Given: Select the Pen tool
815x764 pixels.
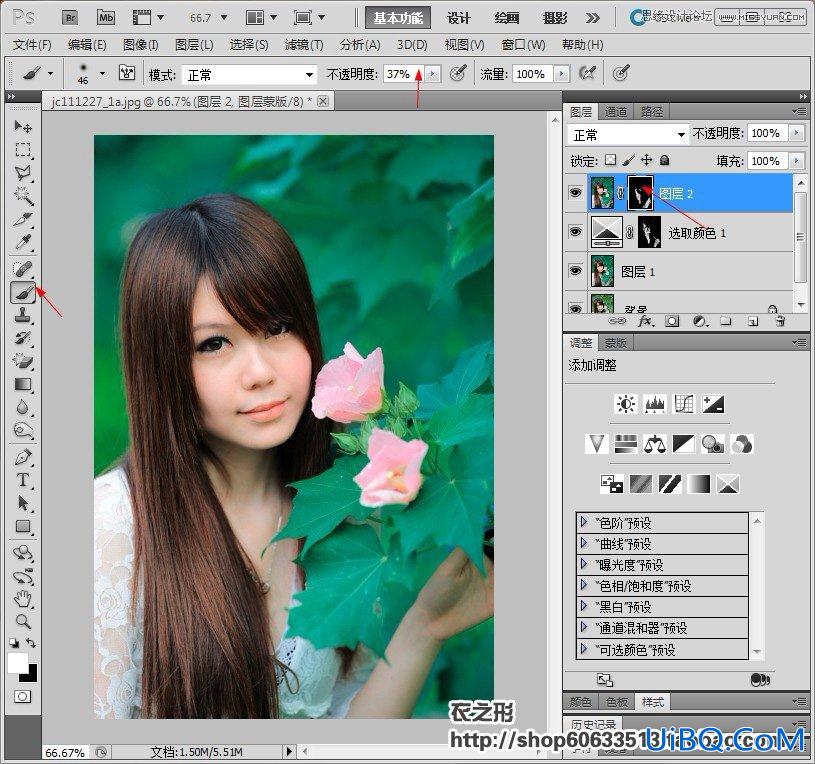Looking at the screenshot, I should (x=22, y=457).
